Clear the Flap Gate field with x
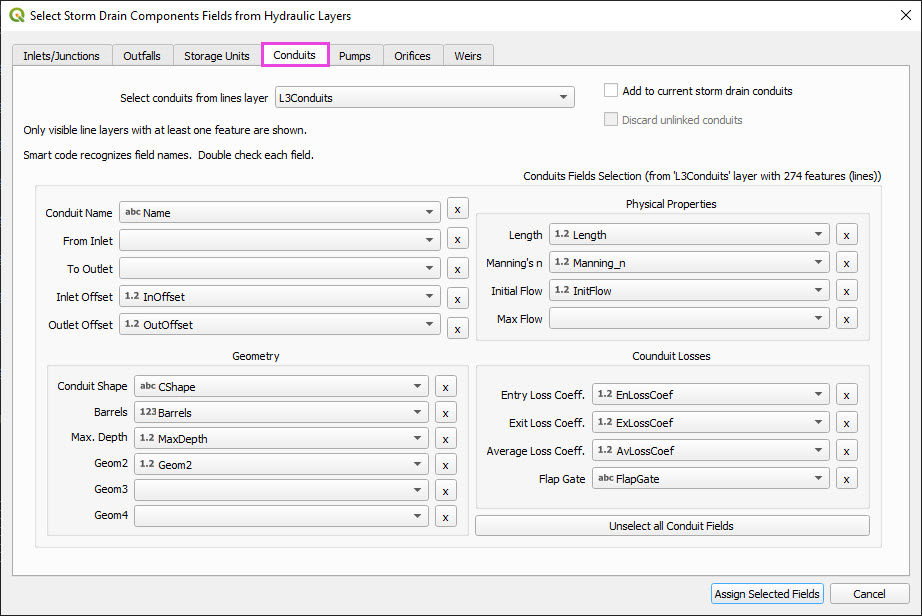This screenshot has width=922, height=616. tap(846, 479)
